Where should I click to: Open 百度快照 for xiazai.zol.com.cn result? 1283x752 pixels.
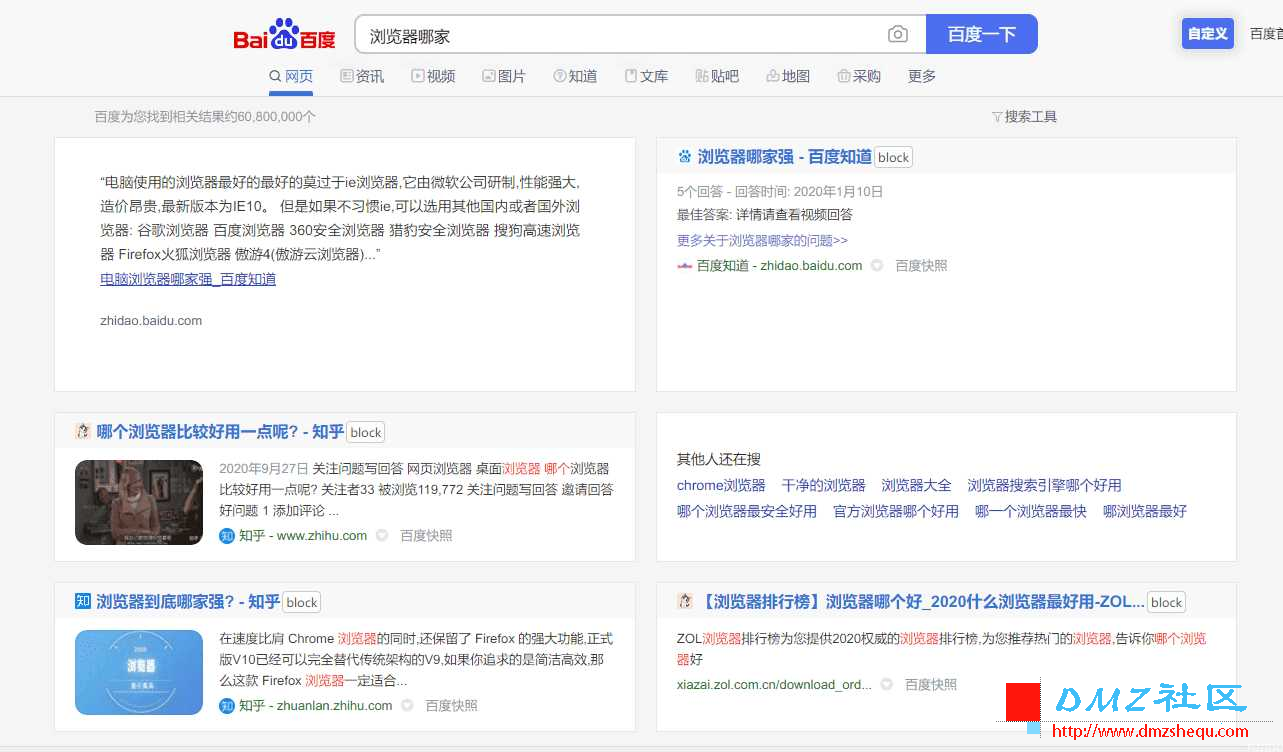point(931,685)
